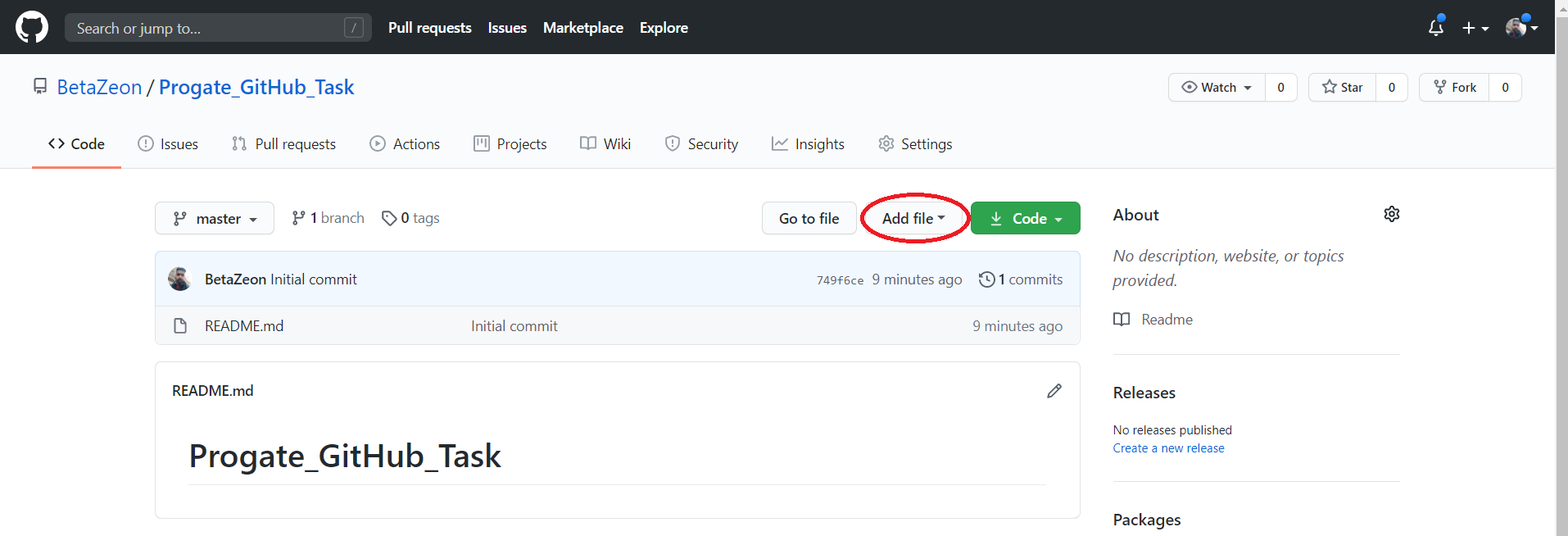Fork the repository
The width and height of the screenshot is (1568, 536).
pyautogui.click(x=1454, y=88)
